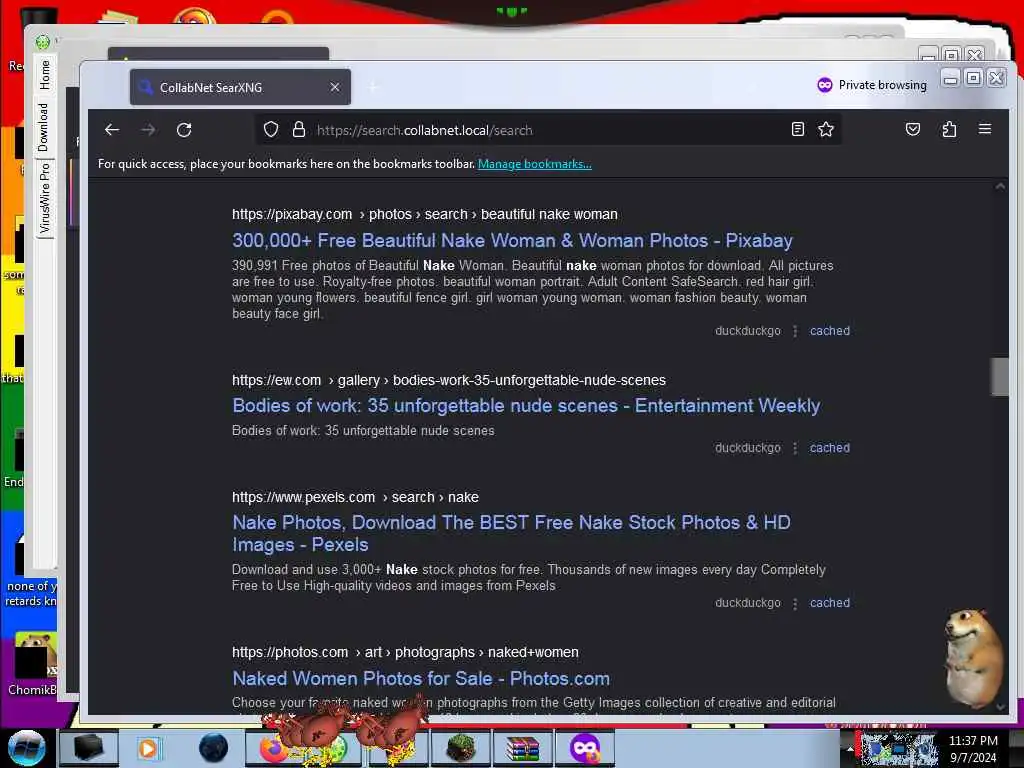View site security via padlock icon
Viewport: 1024px width, 768px height.
(x=299, y=129)
